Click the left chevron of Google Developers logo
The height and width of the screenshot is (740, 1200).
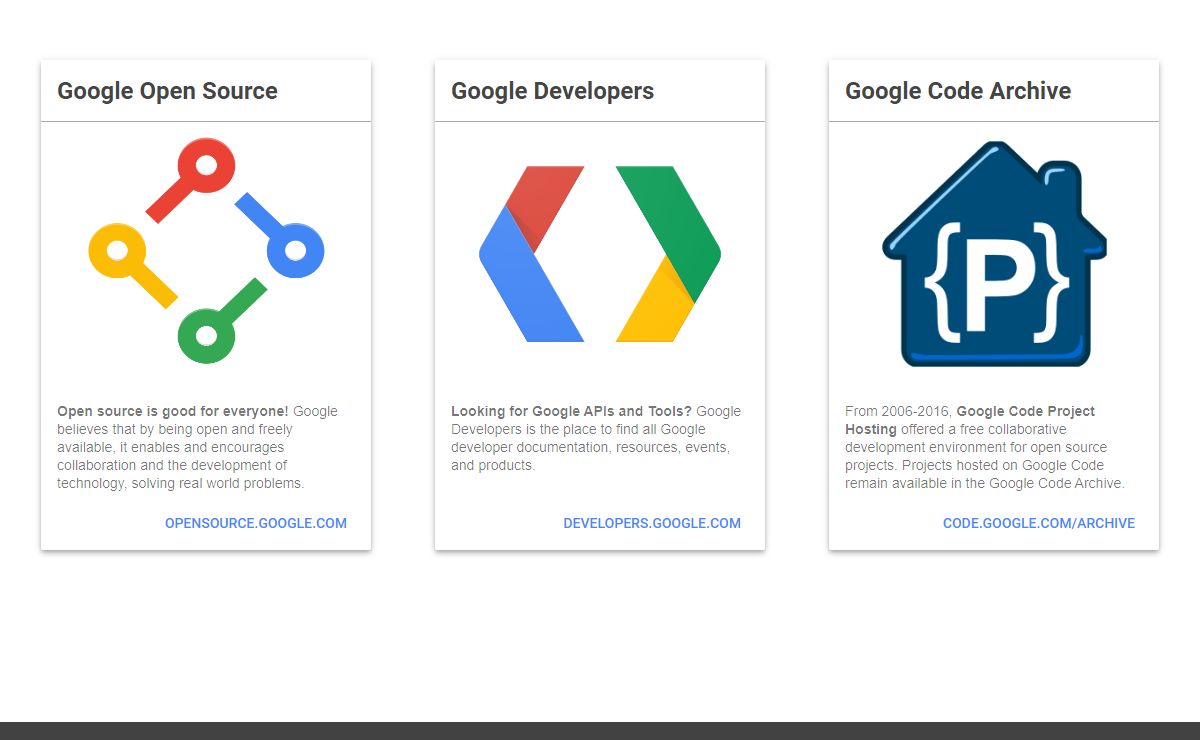tap(530, 255)
